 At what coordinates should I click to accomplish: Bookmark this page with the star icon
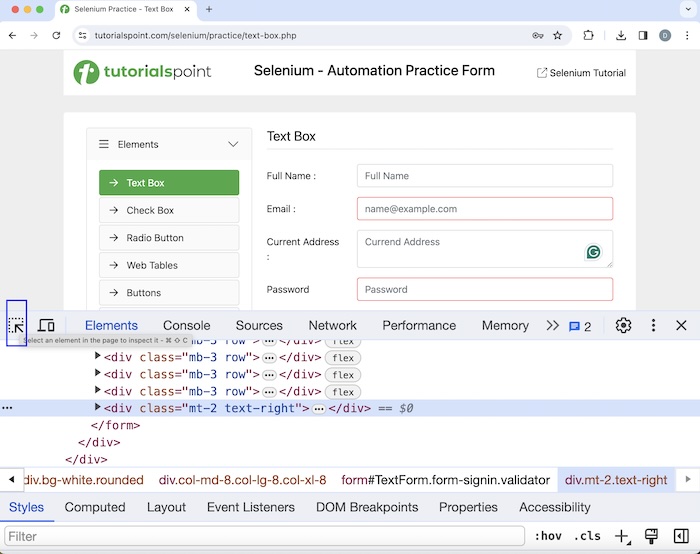point(558,35)
